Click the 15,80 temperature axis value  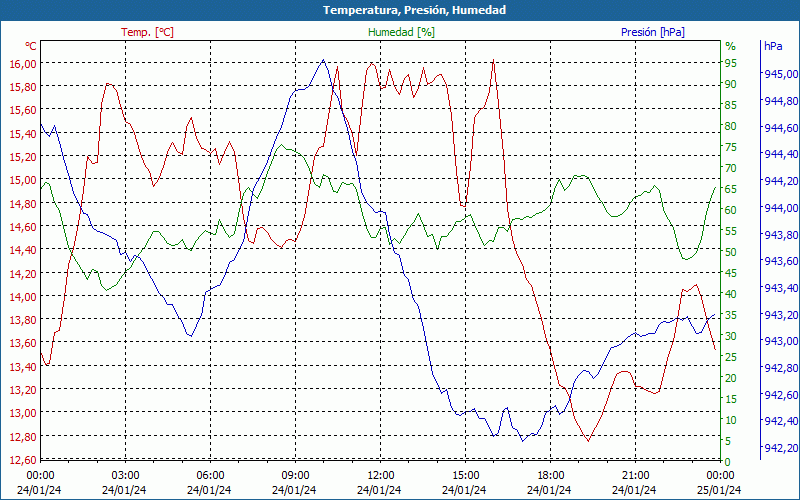point(23,87)
